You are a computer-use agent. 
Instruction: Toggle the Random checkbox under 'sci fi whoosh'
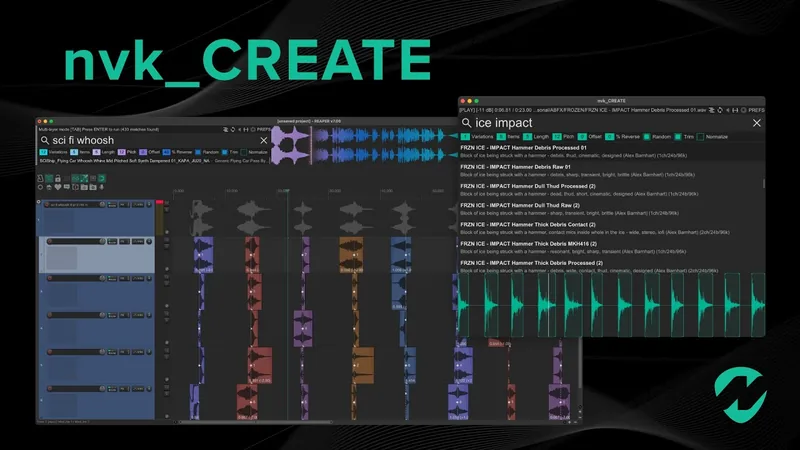pyautogui.click(x=198, y=152)
